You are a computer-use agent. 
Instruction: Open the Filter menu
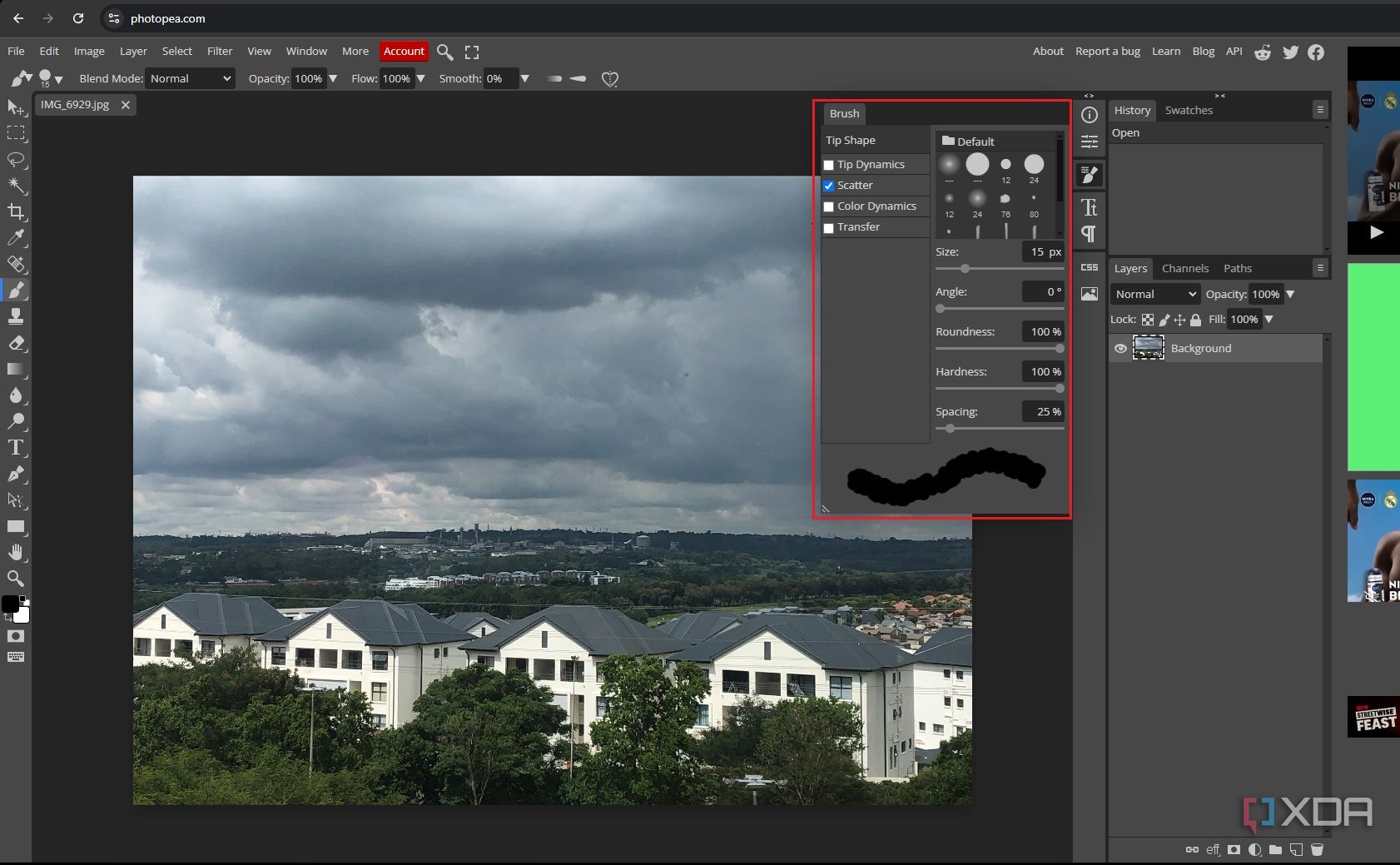click(220, 51)
